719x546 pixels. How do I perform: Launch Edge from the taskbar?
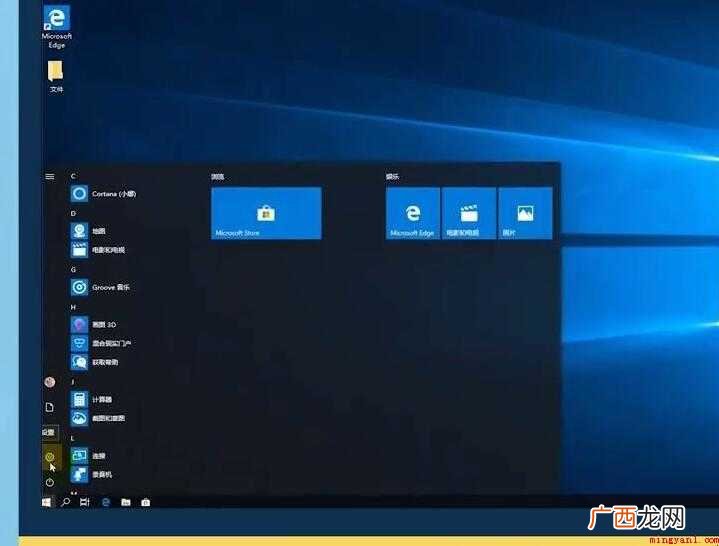(106, 502)
